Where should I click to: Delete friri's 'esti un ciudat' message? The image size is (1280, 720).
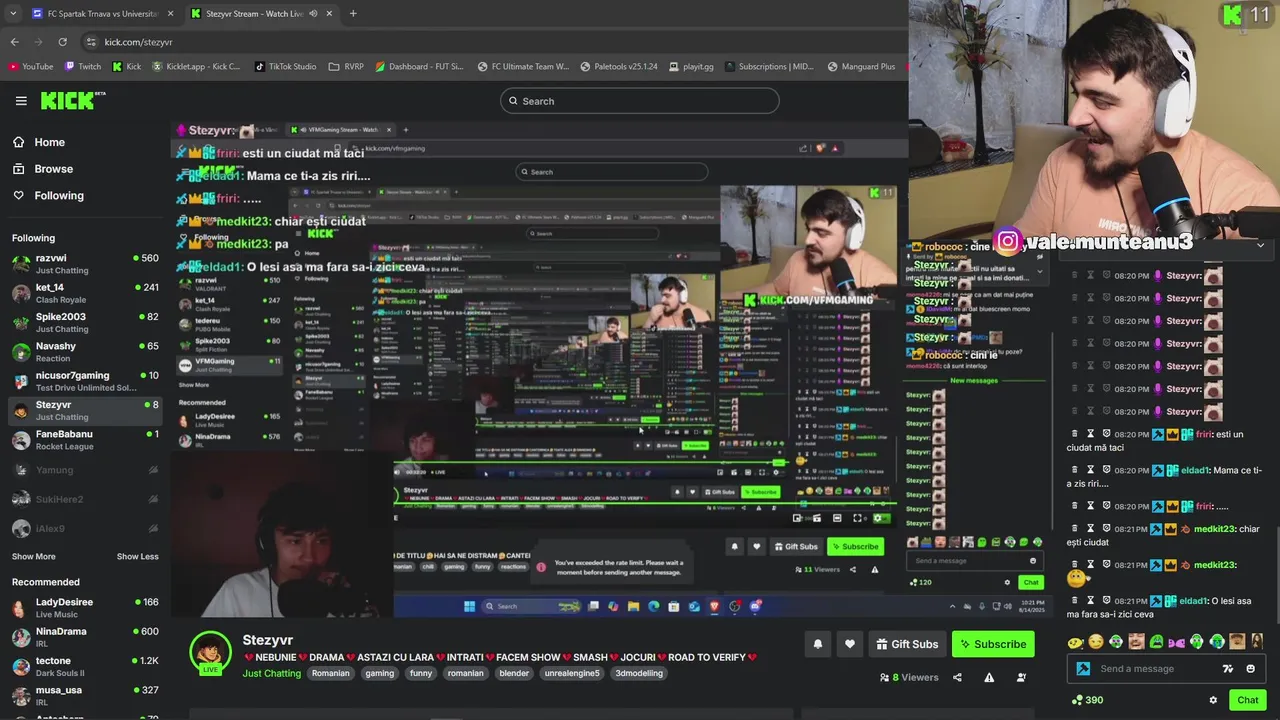coord(1075,434)
